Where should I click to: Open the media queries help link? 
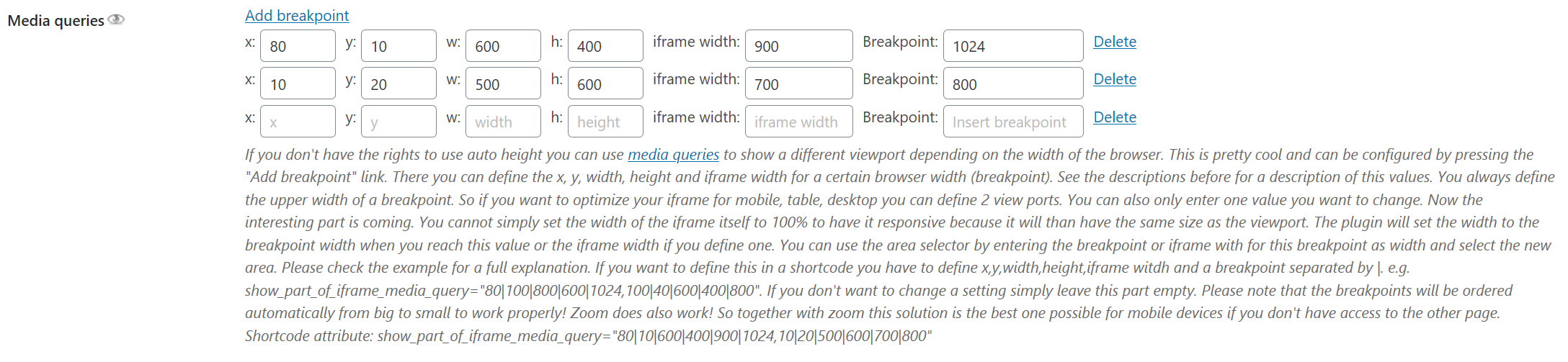click(673, 154)
